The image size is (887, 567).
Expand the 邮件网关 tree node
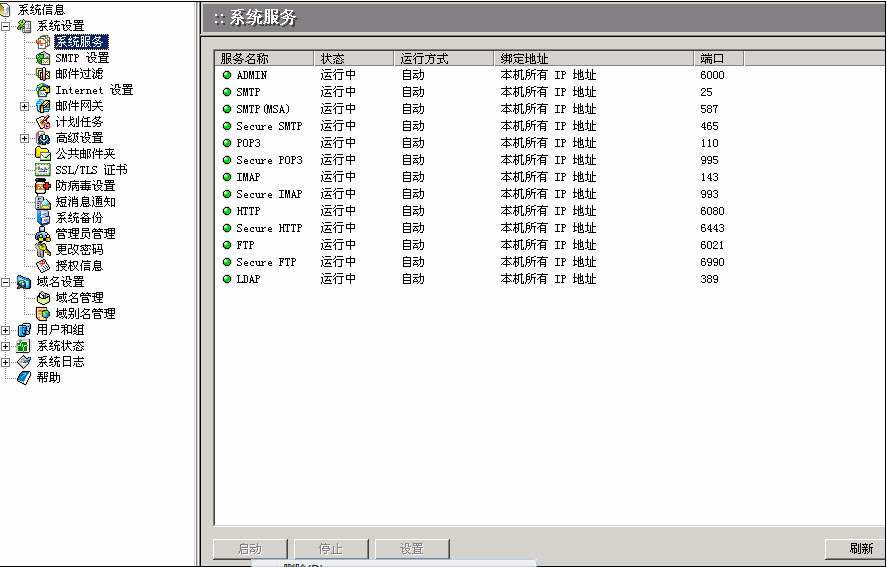(x=24, y=106)
